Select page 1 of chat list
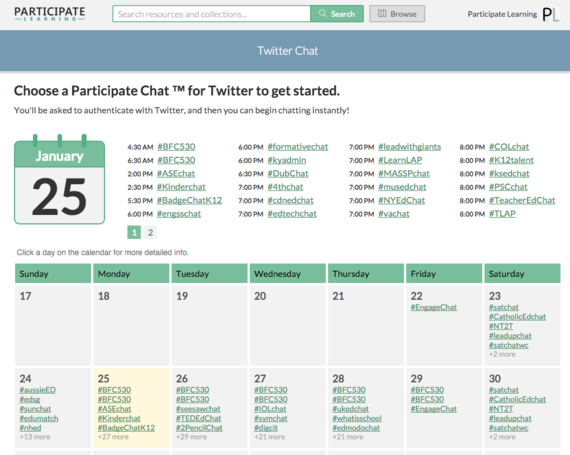The image size is (570, 455). click(134, 232)
